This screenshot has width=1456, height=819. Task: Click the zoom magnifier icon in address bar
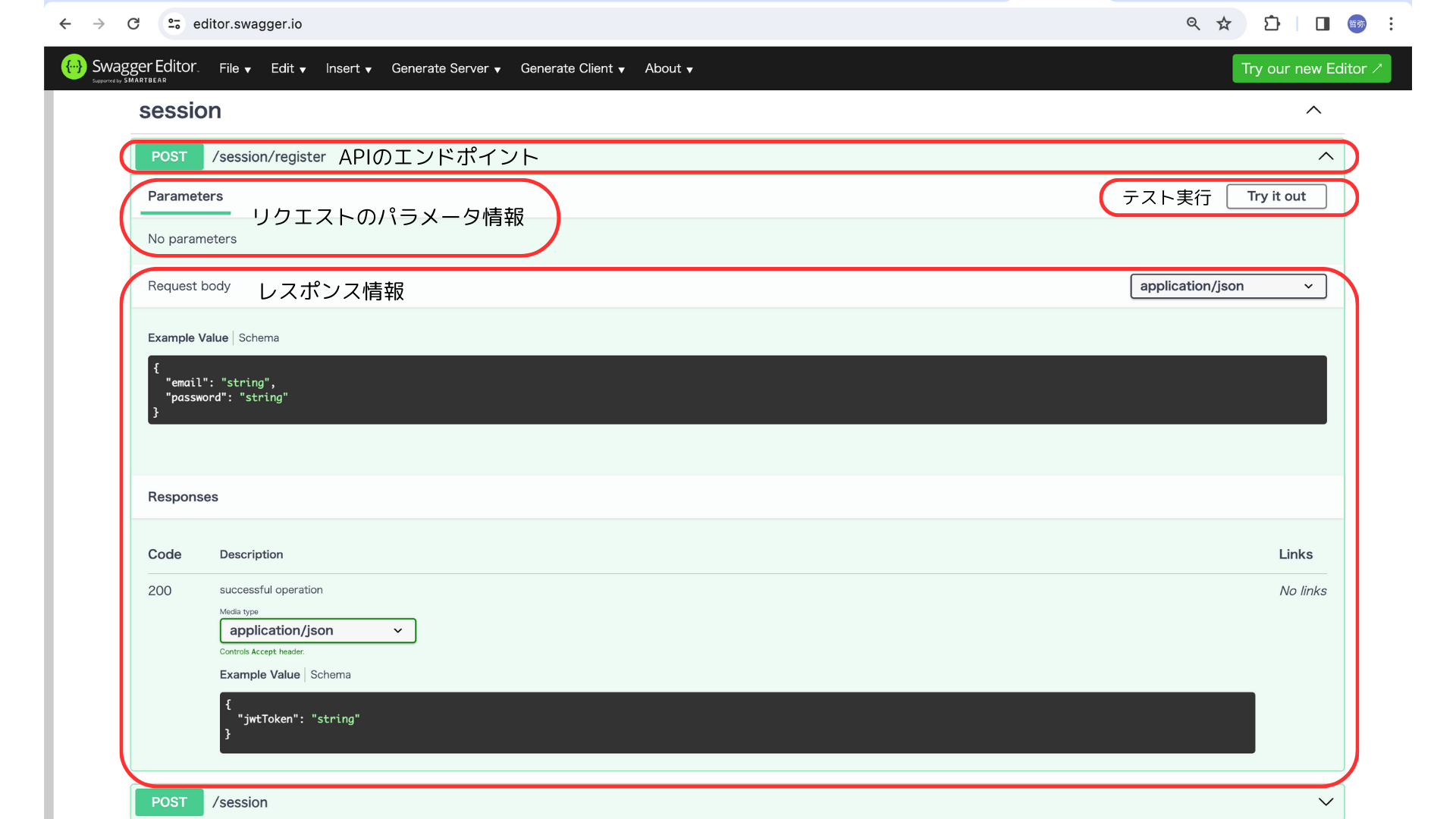click(x=1193, y=24)
